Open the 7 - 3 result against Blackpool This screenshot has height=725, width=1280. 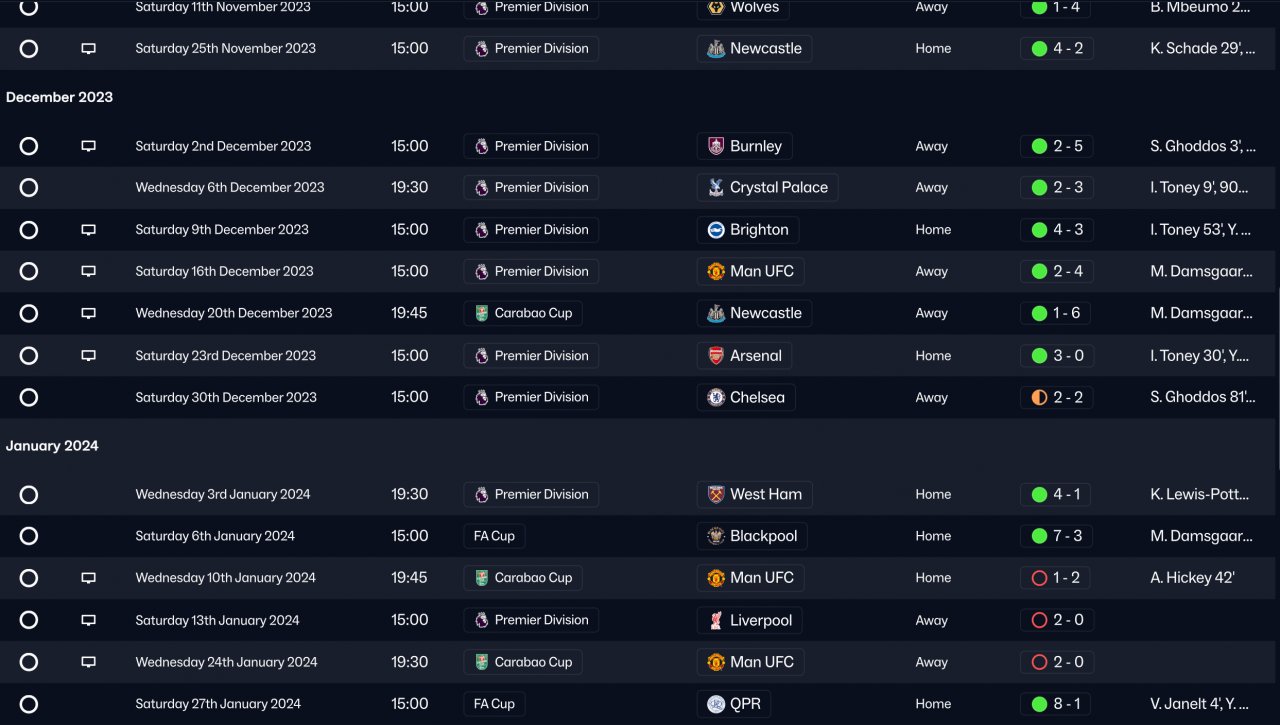pos(1057,536)
